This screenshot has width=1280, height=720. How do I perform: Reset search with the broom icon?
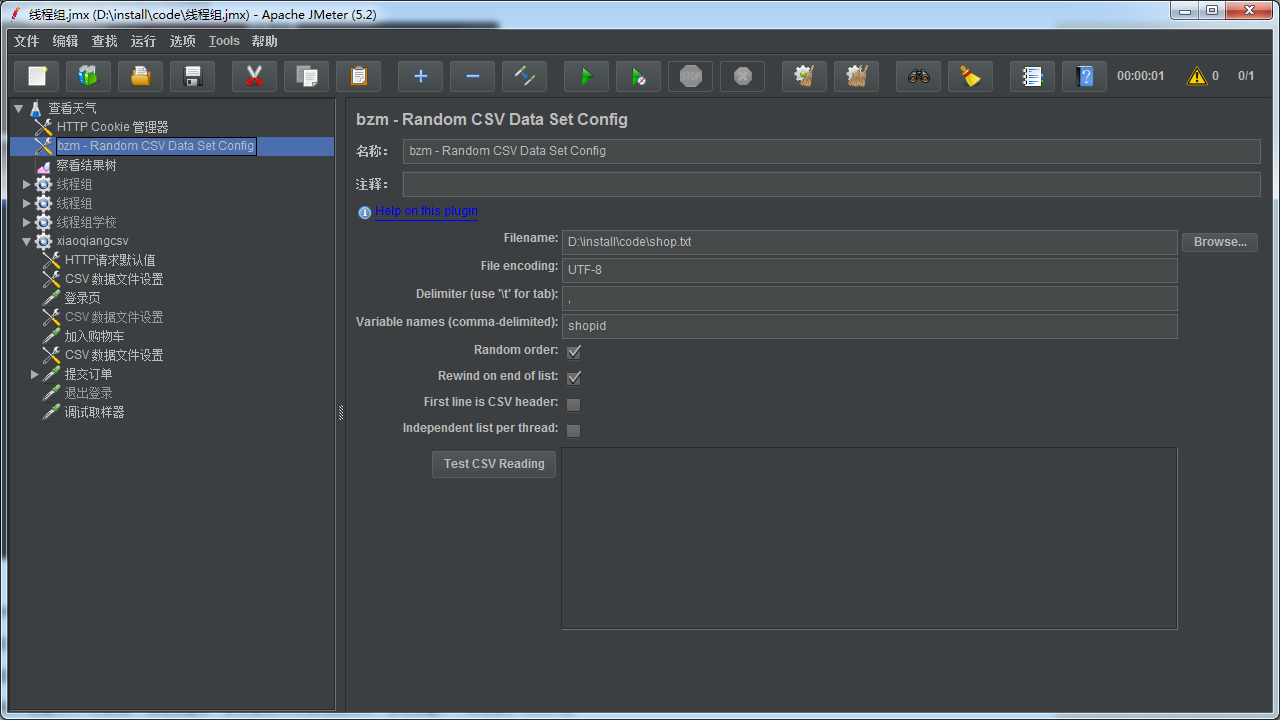[x=971, y=76]
